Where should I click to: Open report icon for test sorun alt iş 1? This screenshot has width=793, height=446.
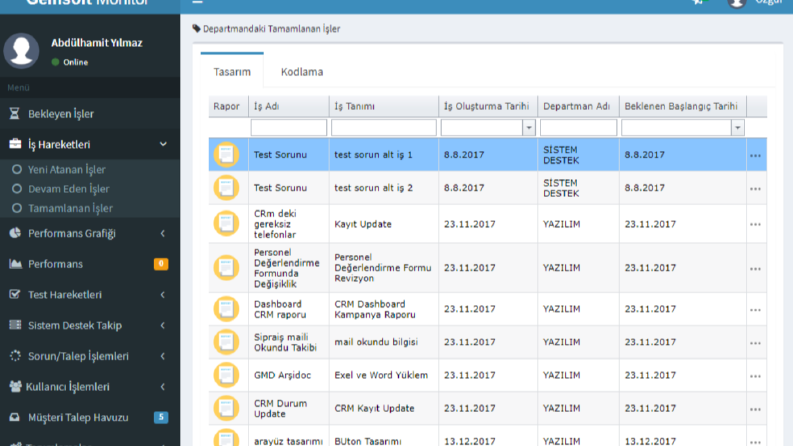(226, 155)
